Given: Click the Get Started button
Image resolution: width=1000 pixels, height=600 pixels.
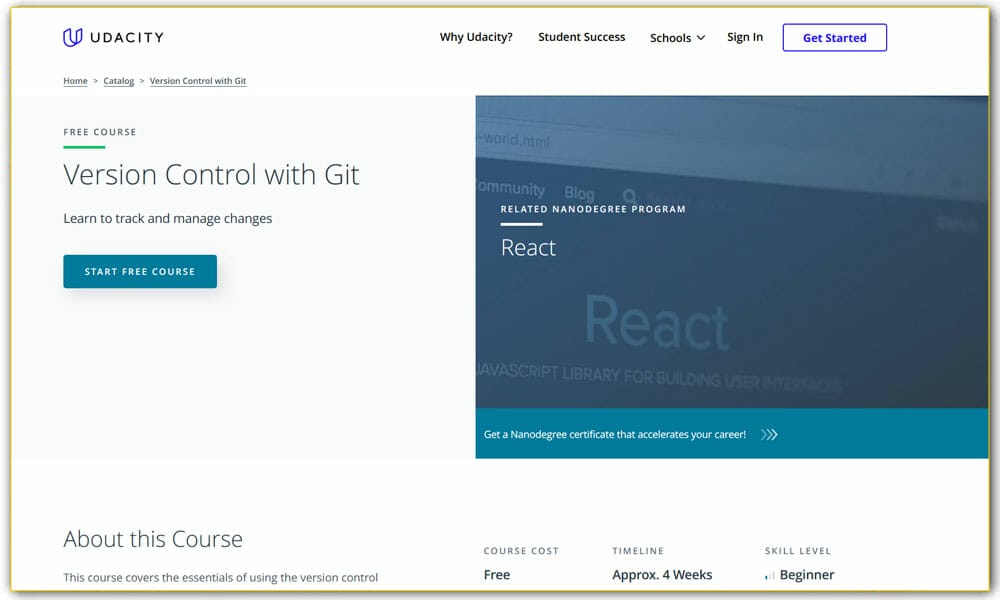Looking at the screenshot, I should [x=834, y=37].
